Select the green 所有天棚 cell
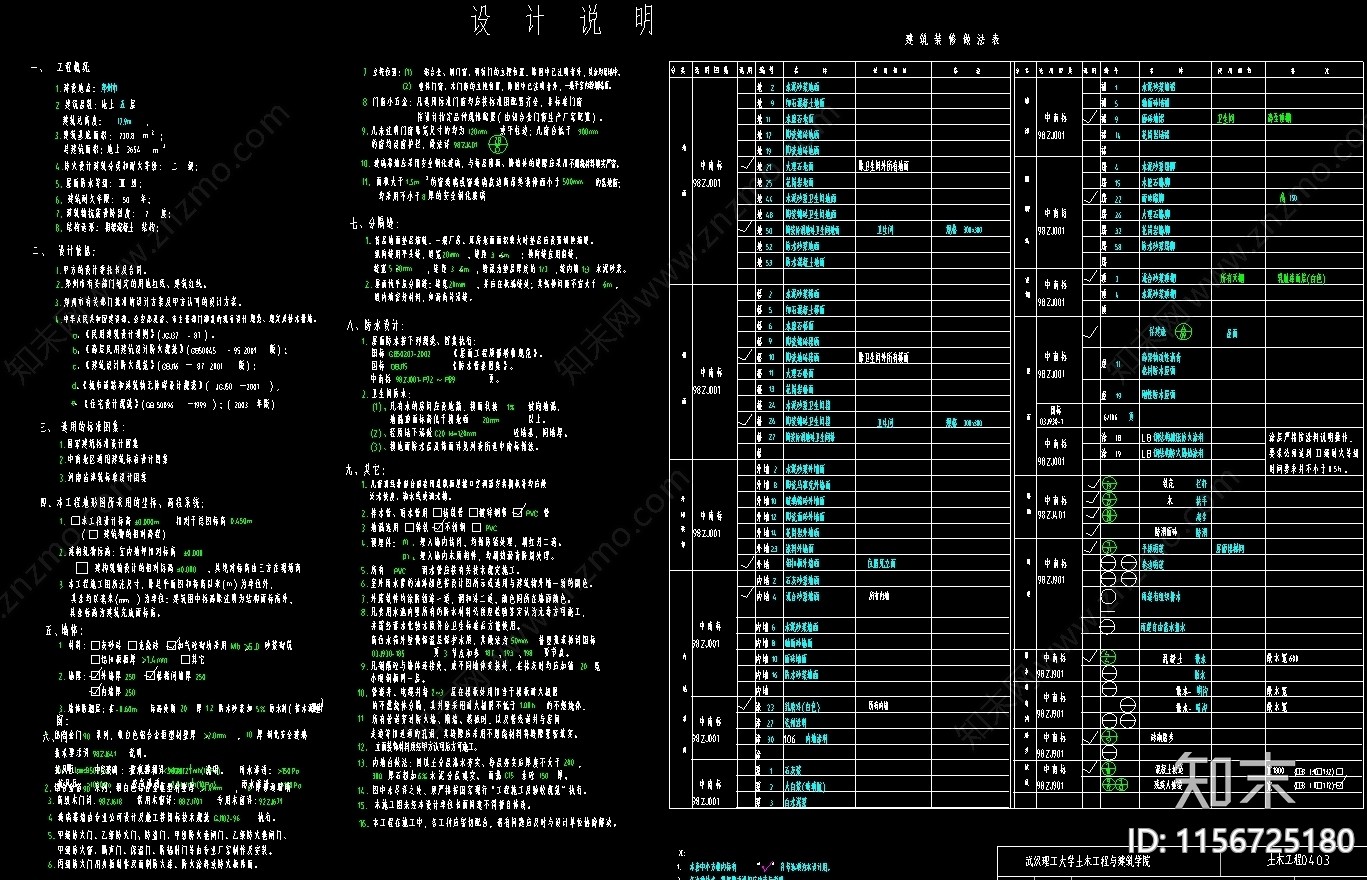 click(1230, 277)
